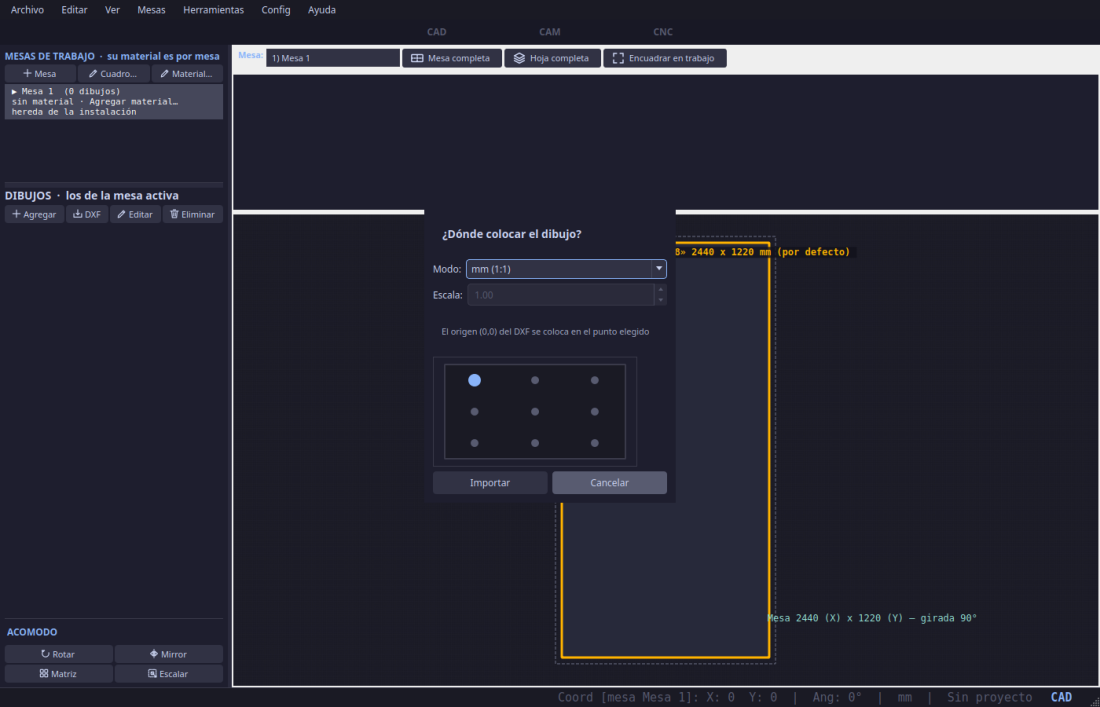Click the Encuadrar en trabajo button

pos(665,58)
